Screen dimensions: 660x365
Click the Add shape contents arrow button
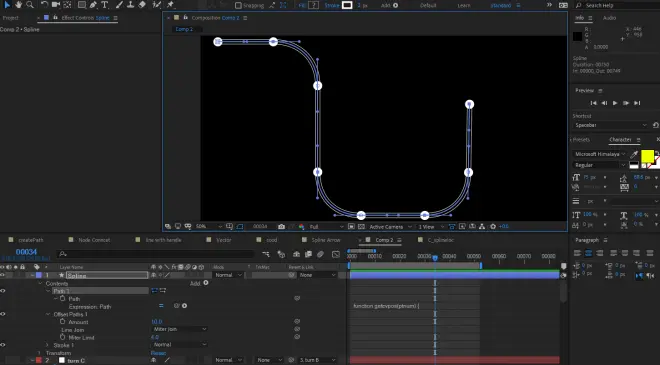(206, 283)
